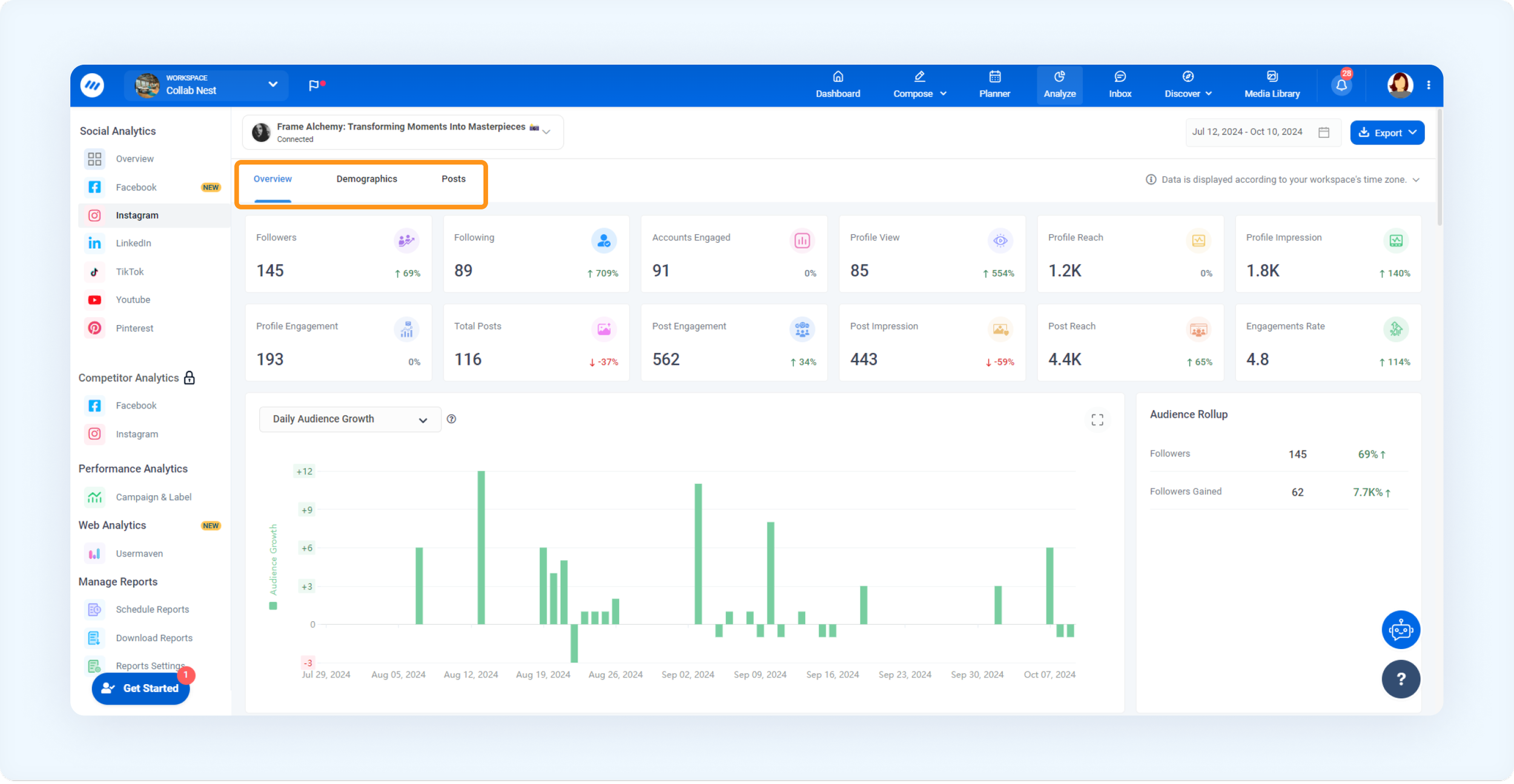Click the help question mark floating button
This screenshot has width=1514, height=784.
pos(1400,679)
